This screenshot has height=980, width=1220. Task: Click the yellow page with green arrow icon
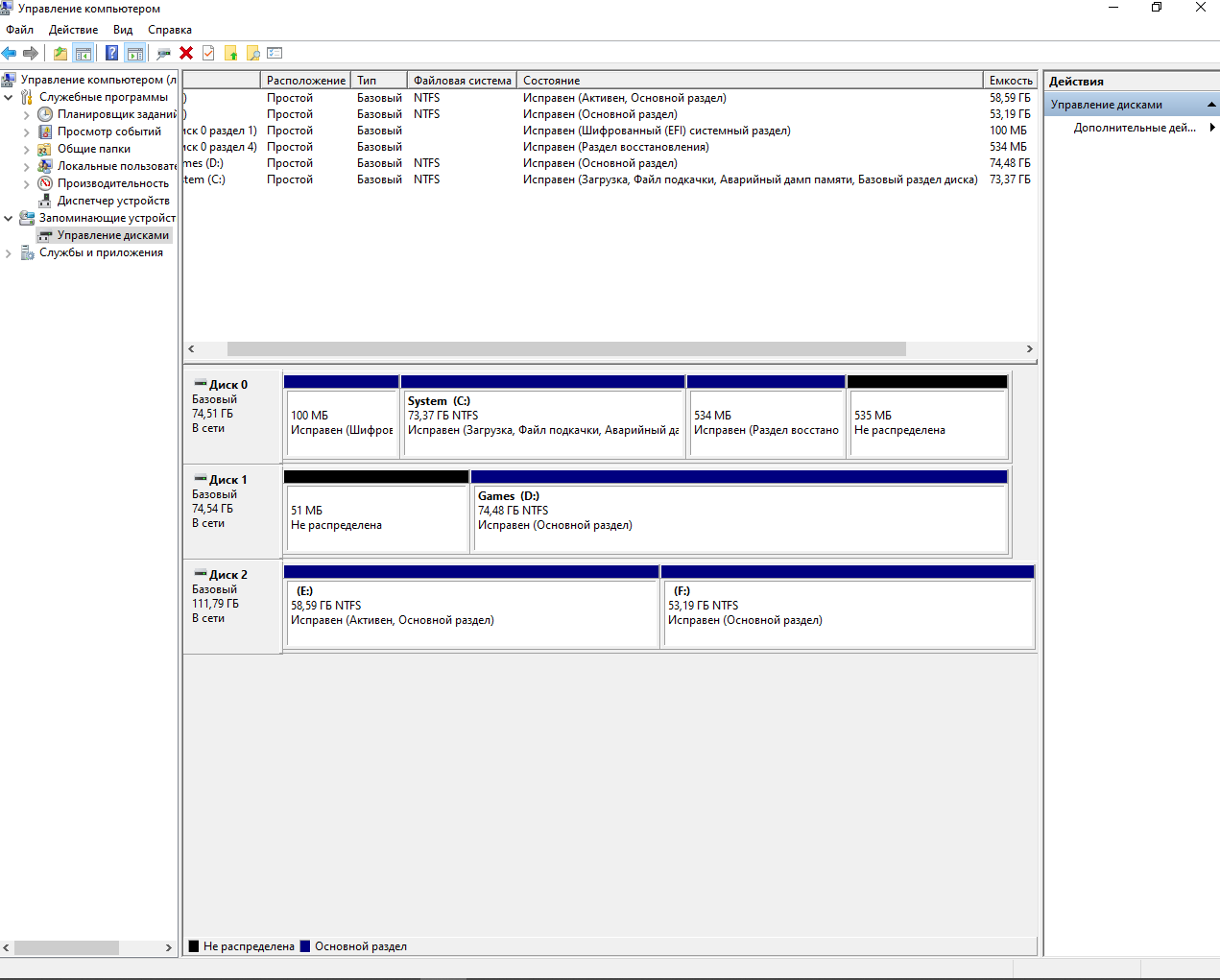[x=231, y=53]
